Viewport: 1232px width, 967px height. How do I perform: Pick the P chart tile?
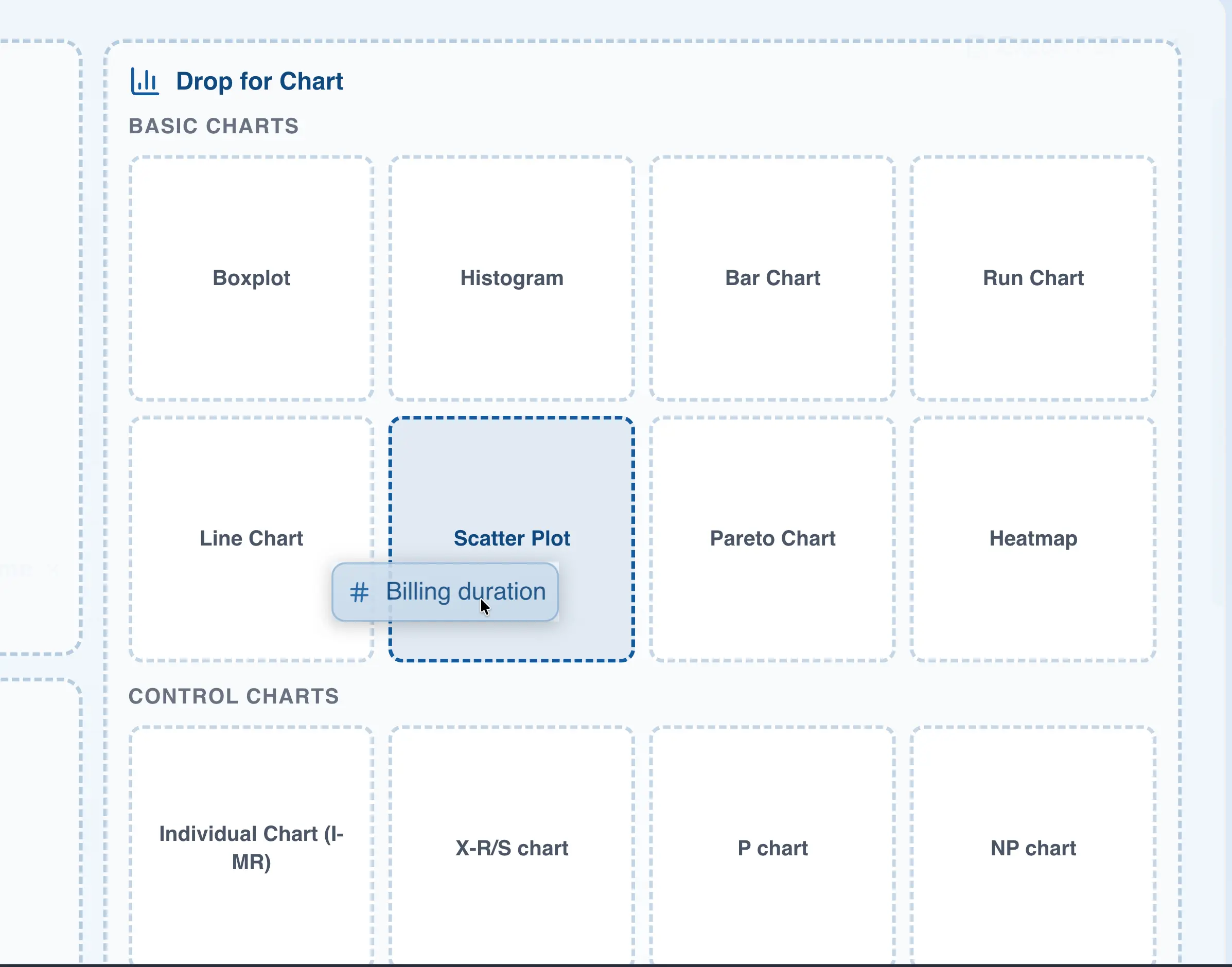(x=772, y=848)
